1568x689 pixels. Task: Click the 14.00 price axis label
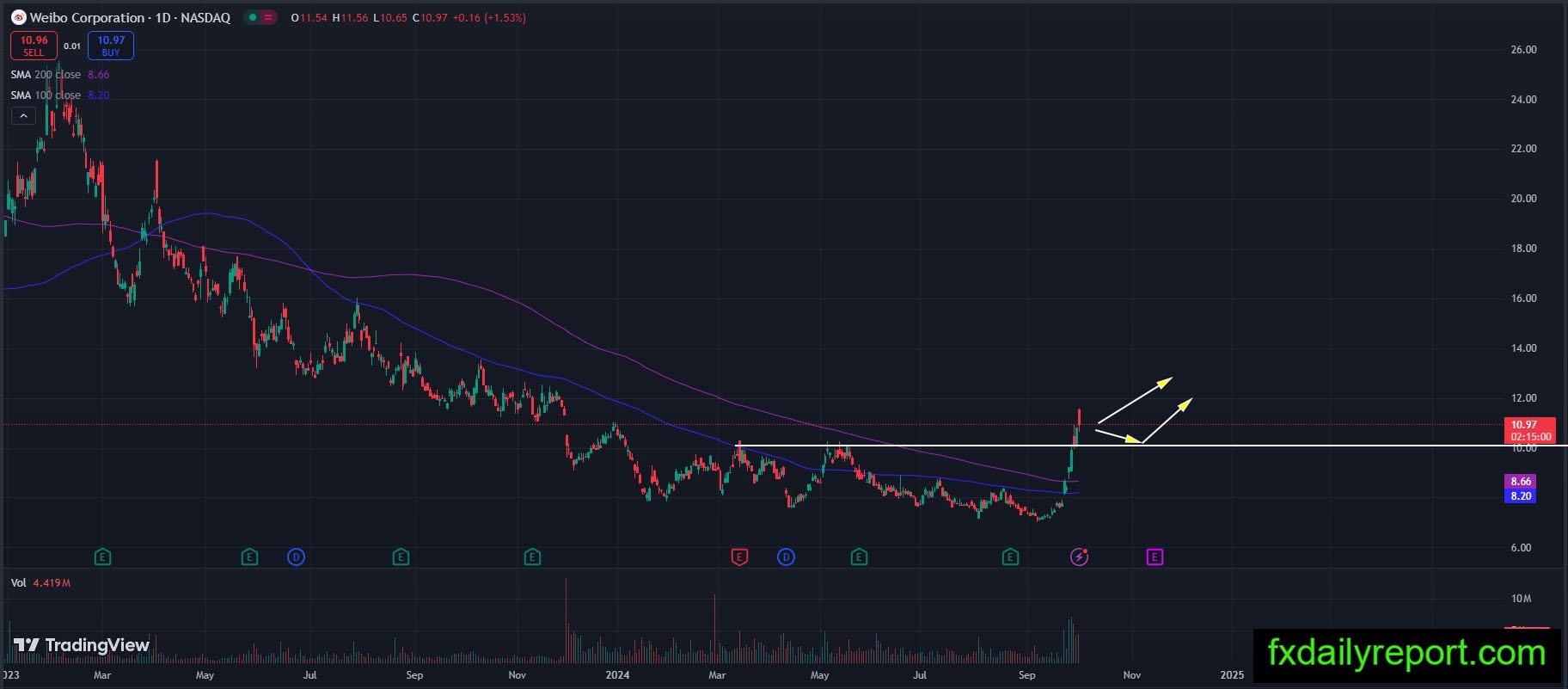point(1523,348)
